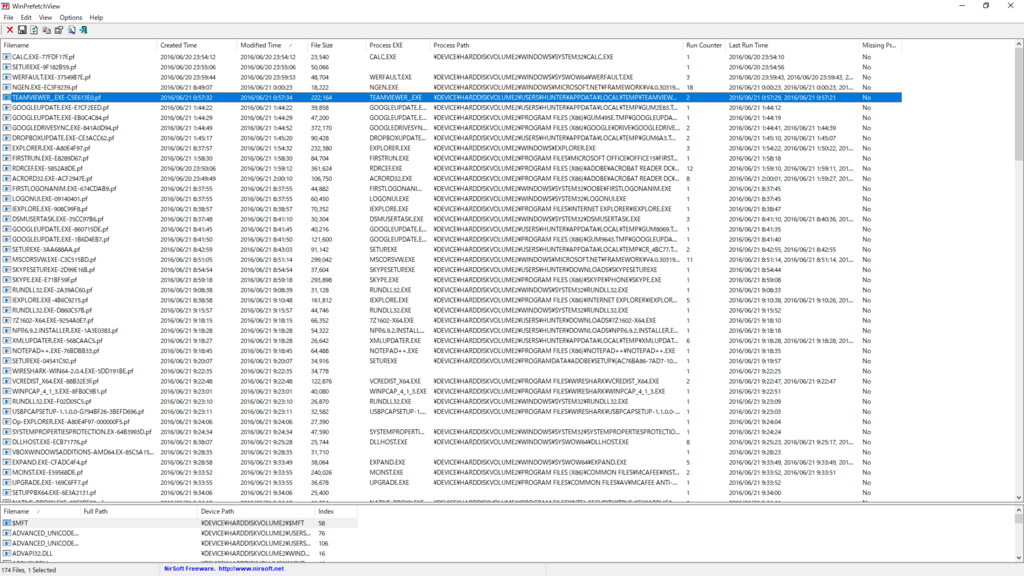Select the SKYPESETUP.EXE-2D99E16B.pf filename
The height and width of the screenshot is (576, 1024).
click(54, 270)
